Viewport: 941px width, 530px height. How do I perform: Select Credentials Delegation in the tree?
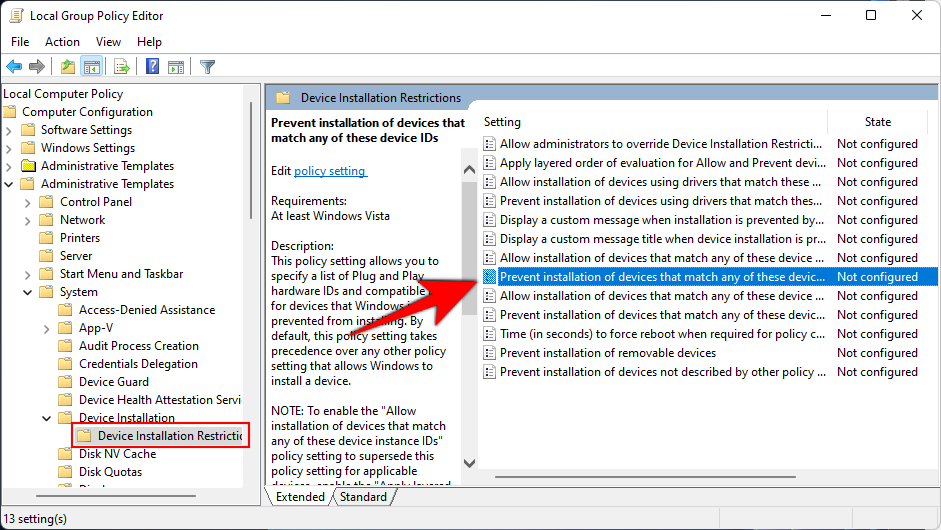tap(138, 364)
